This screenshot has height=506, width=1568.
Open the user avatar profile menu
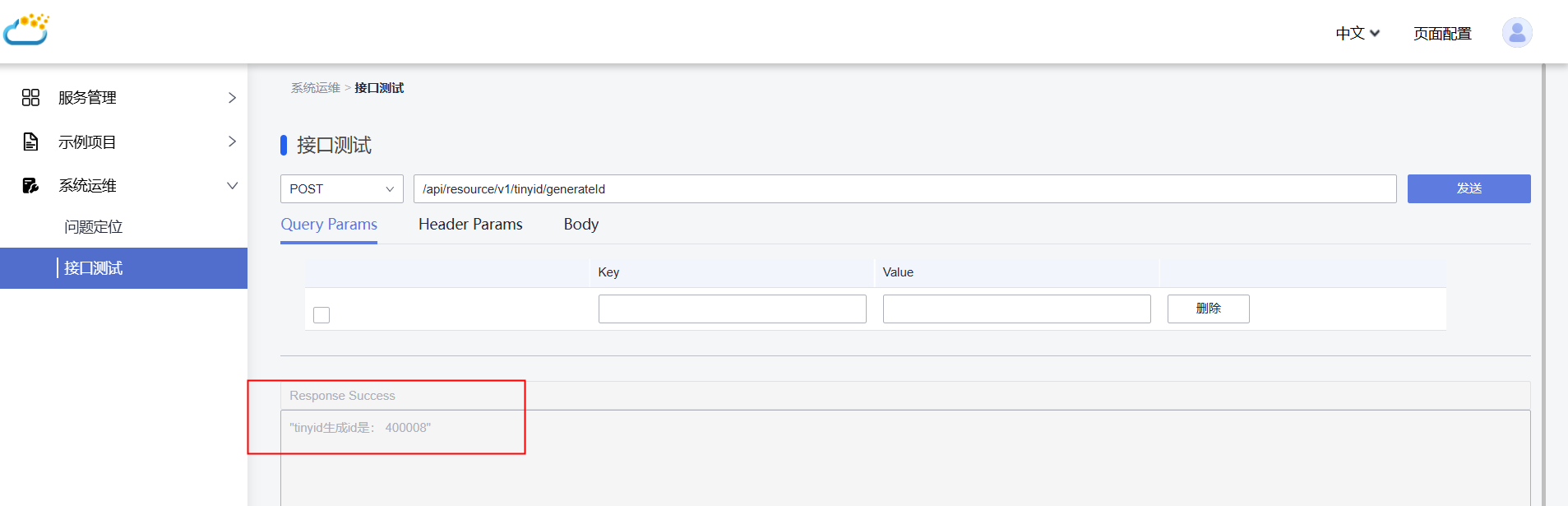click(x=1516, y=33)
